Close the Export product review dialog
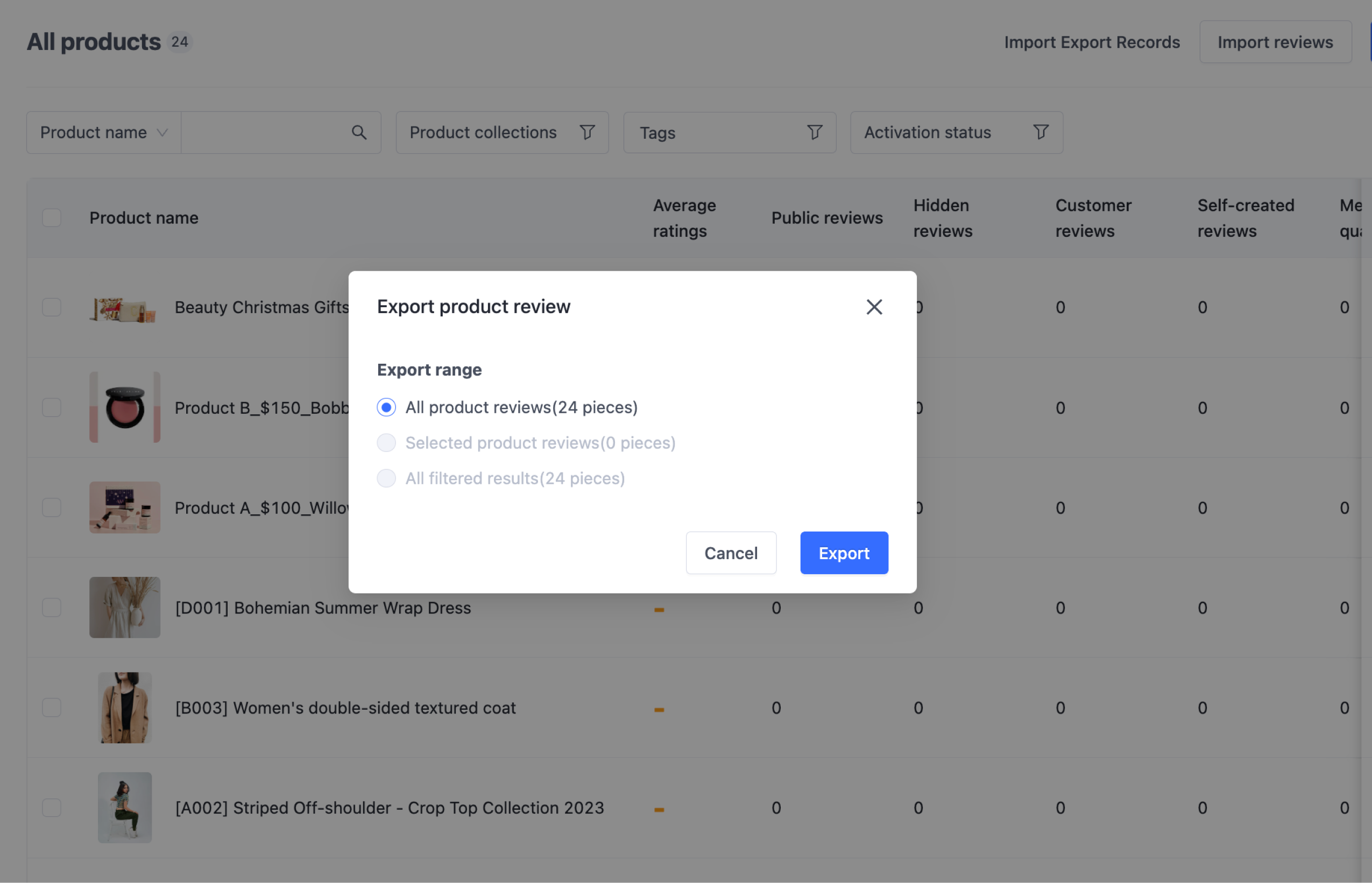This screenshot has width=1372, height=883. point(874,307)
